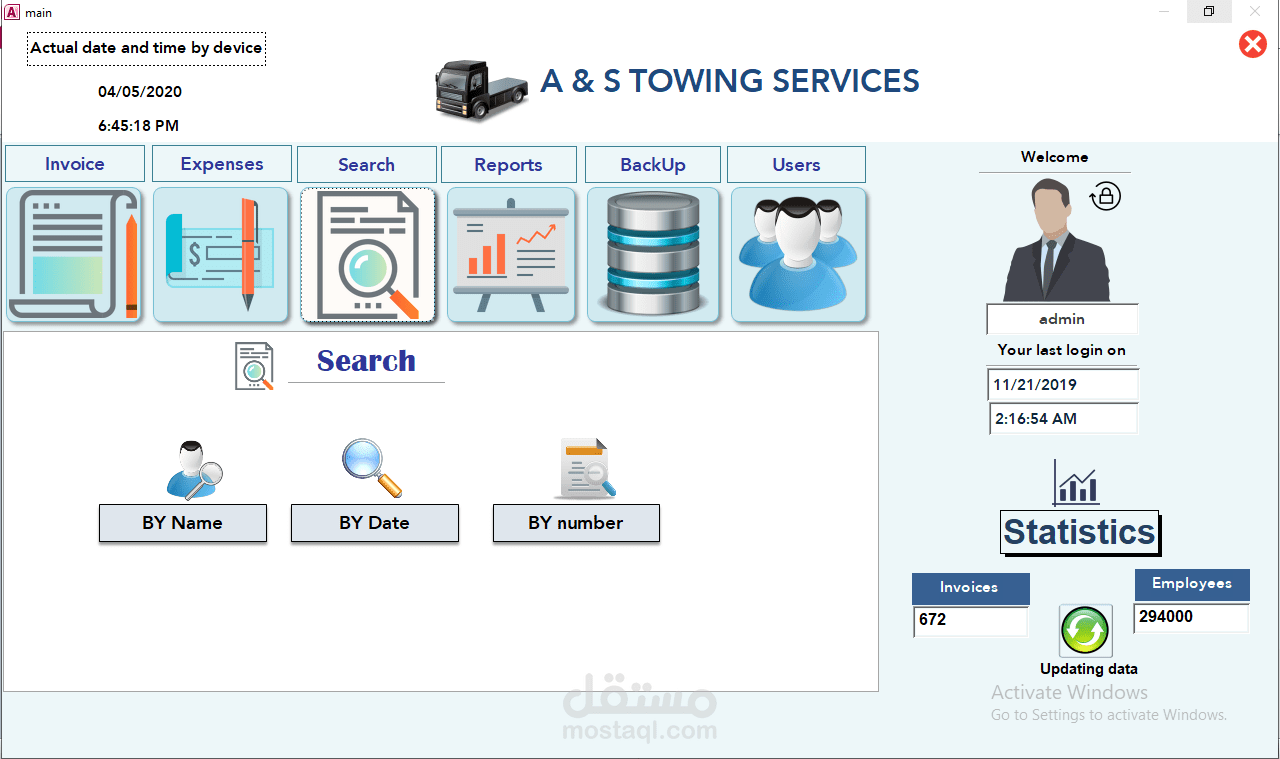Click the Employees value field 294000
Screen dimensions: 1280x759
pos(1191,617)
